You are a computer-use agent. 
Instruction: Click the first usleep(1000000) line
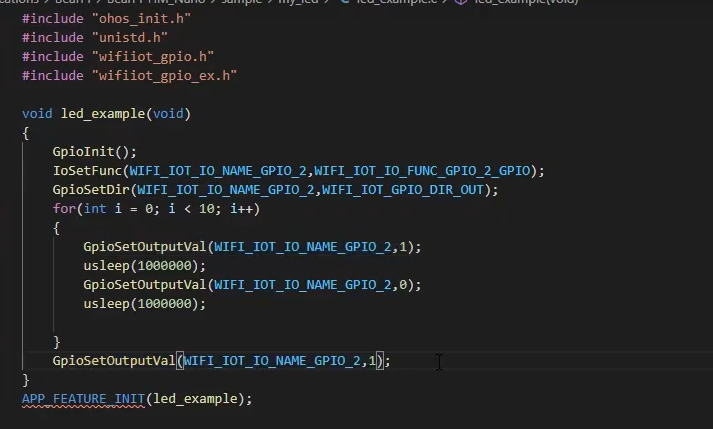tap(144, 266)
